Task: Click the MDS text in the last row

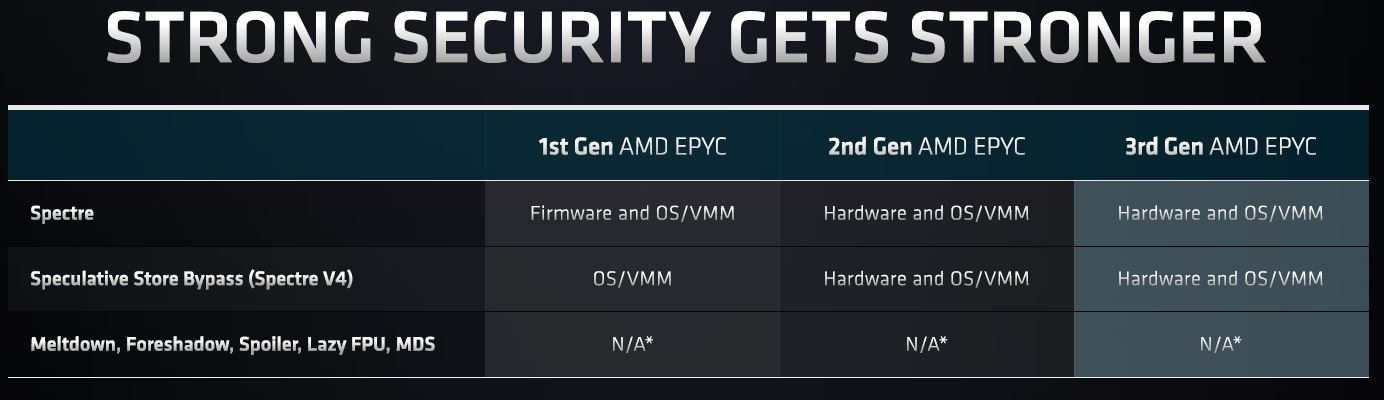Action: [x=415, y=344]
